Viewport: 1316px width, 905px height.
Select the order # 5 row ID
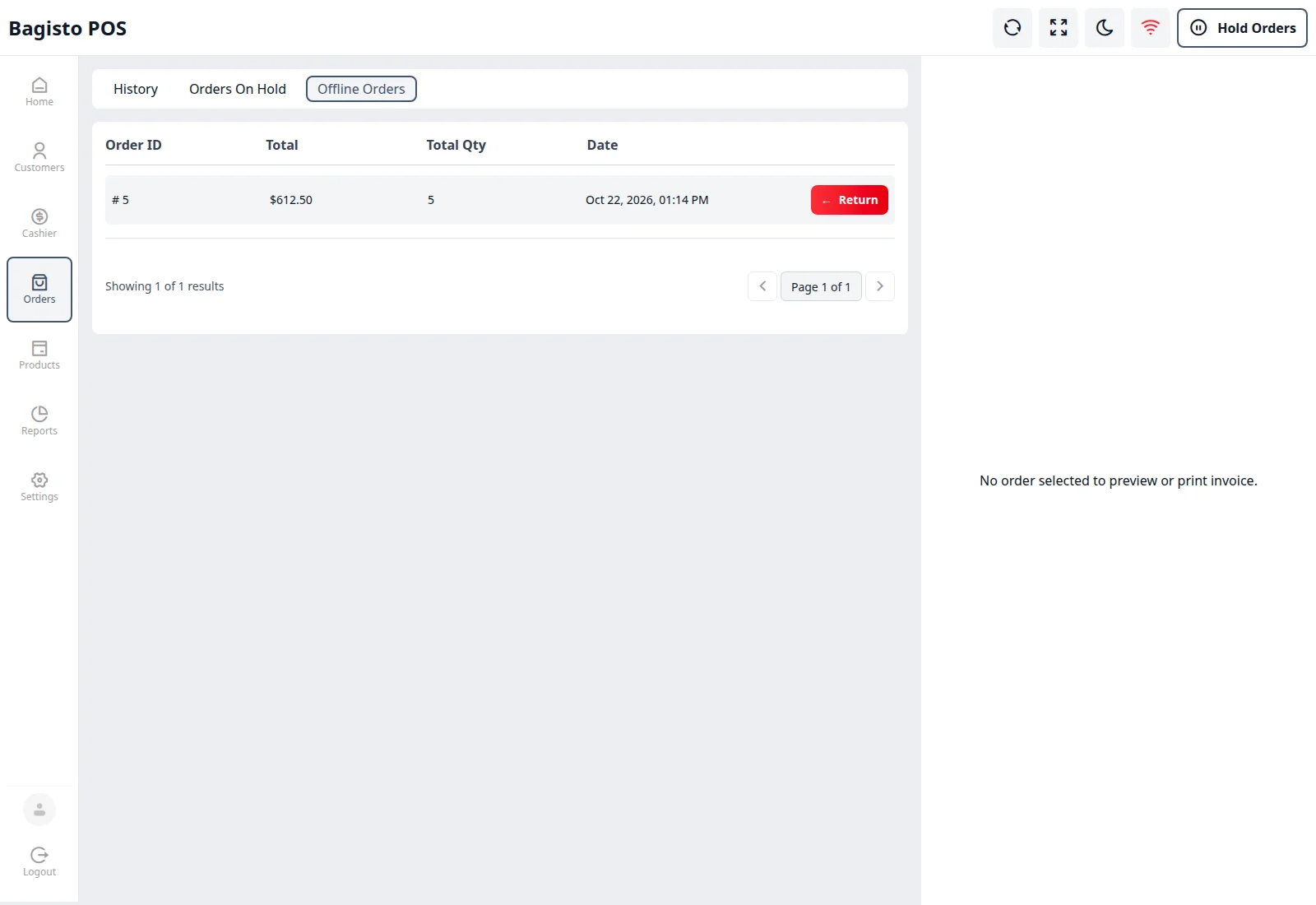pyautogui.click(x=121, y=200)
